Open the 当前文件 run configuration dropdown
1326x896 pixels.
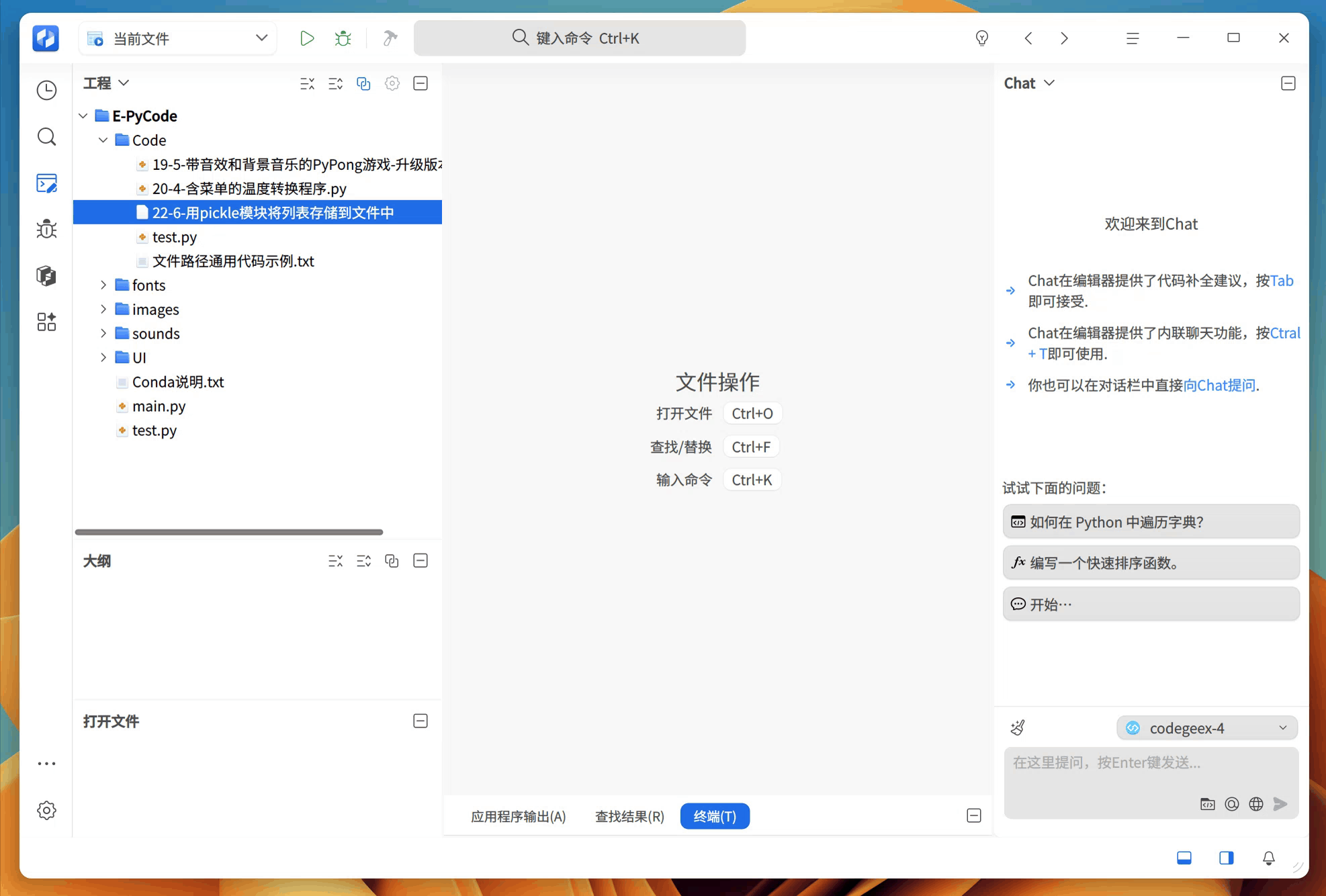point(178,38)
